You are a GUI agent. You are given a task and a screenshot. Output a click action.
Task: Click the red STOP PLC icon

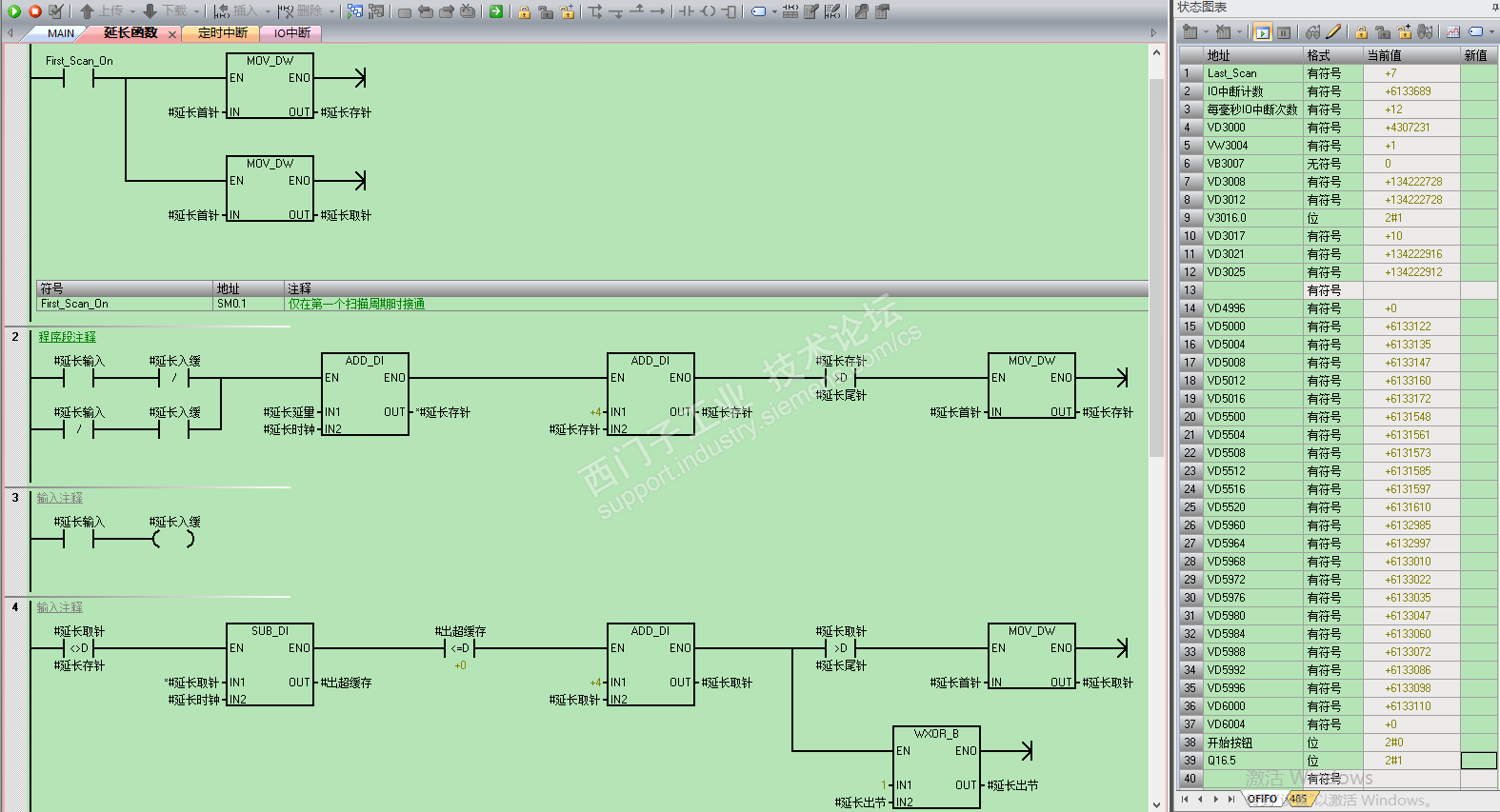coord(35,11)
